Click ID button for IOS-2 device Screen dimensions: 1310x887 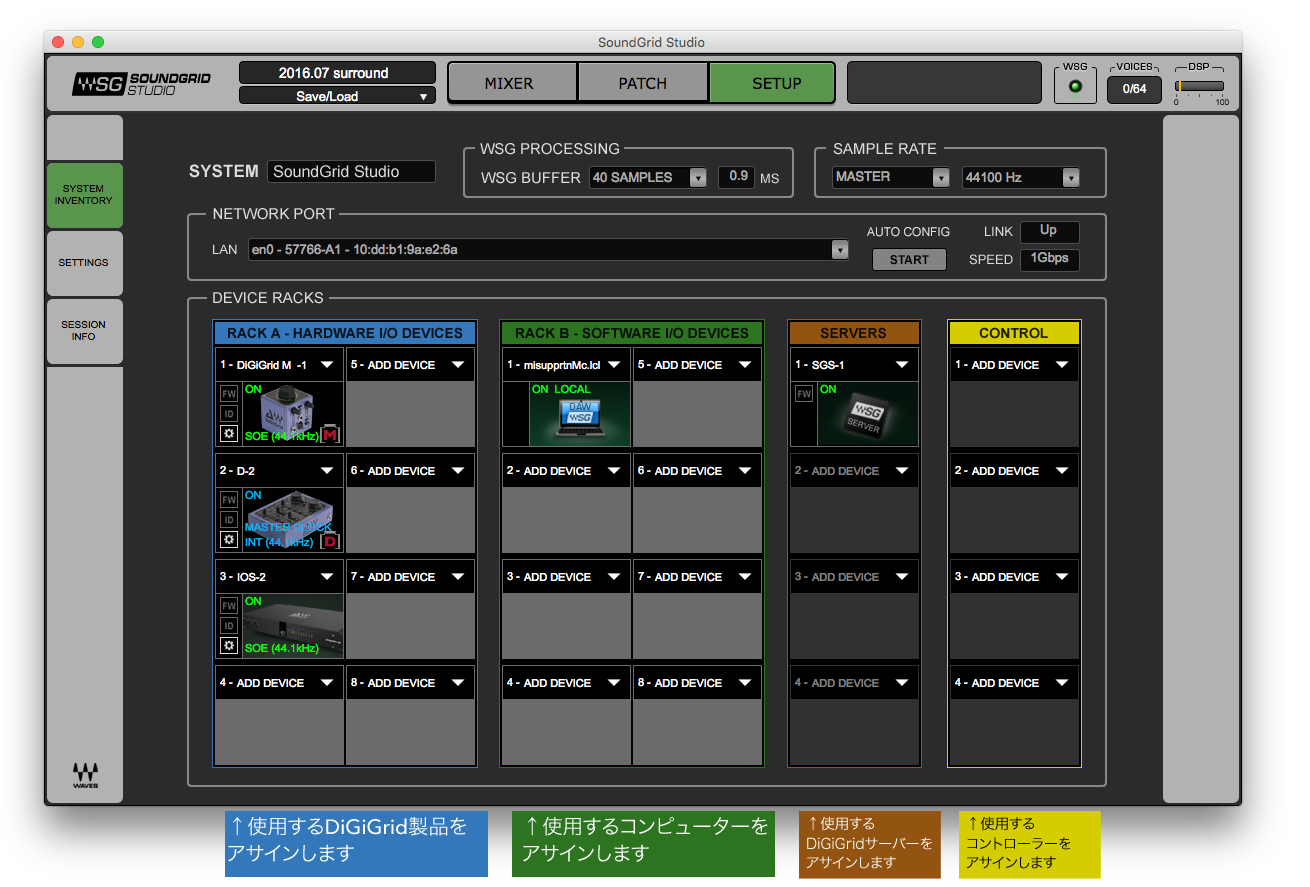point(229,626)
